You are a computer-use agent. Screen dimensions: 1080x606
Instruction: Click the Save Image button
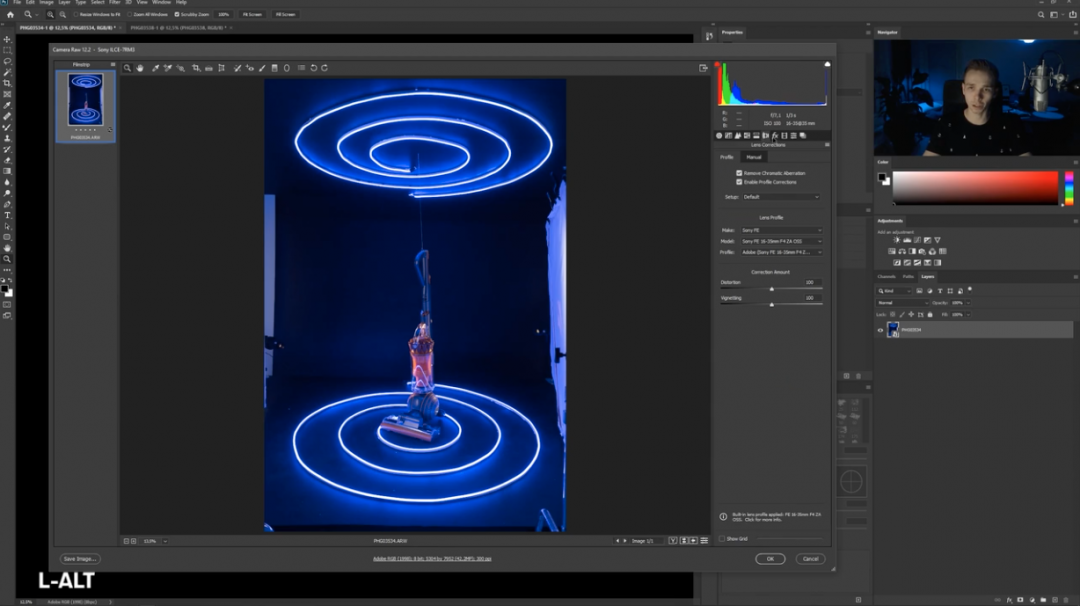point(80,558)
